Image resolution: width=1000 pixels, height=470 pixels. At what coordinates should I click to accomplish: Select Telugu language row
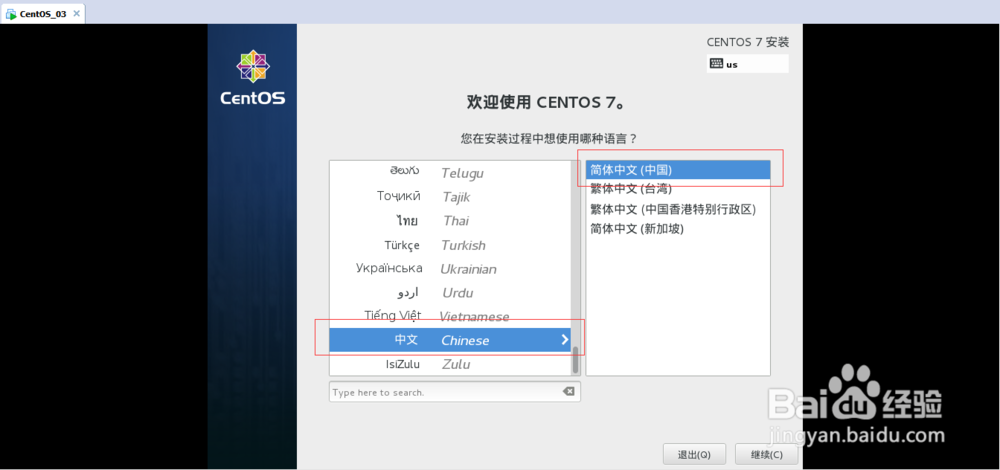coord(450,173)
